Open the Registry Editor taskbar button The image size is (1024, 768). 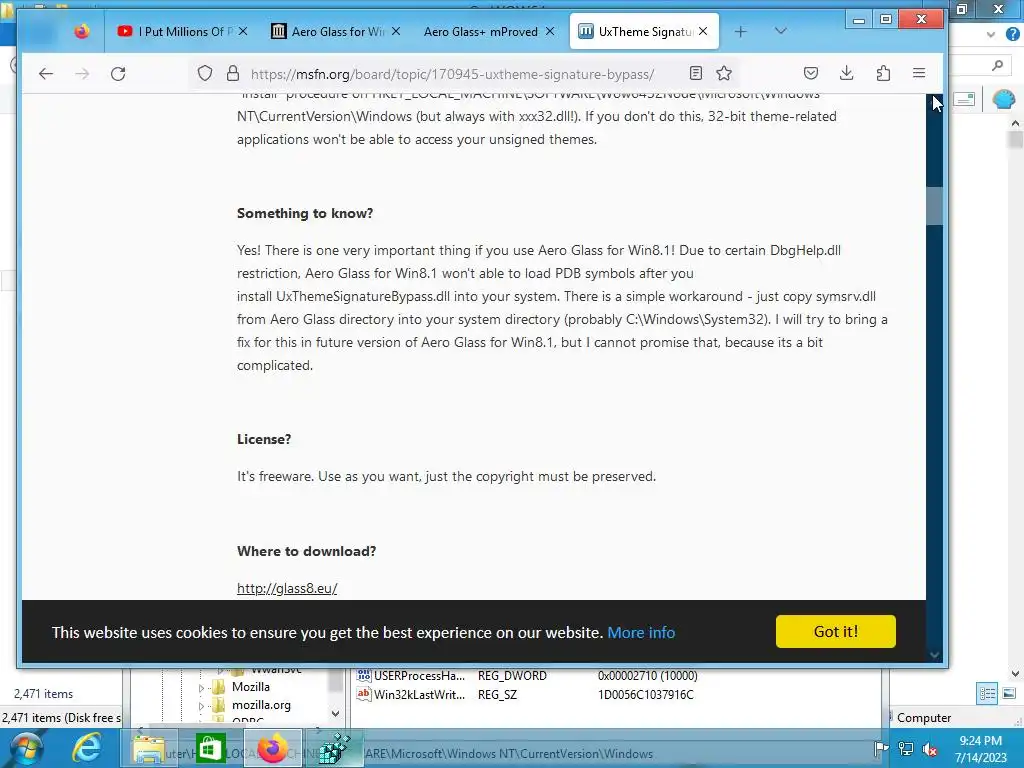click(x=334, y=748)
